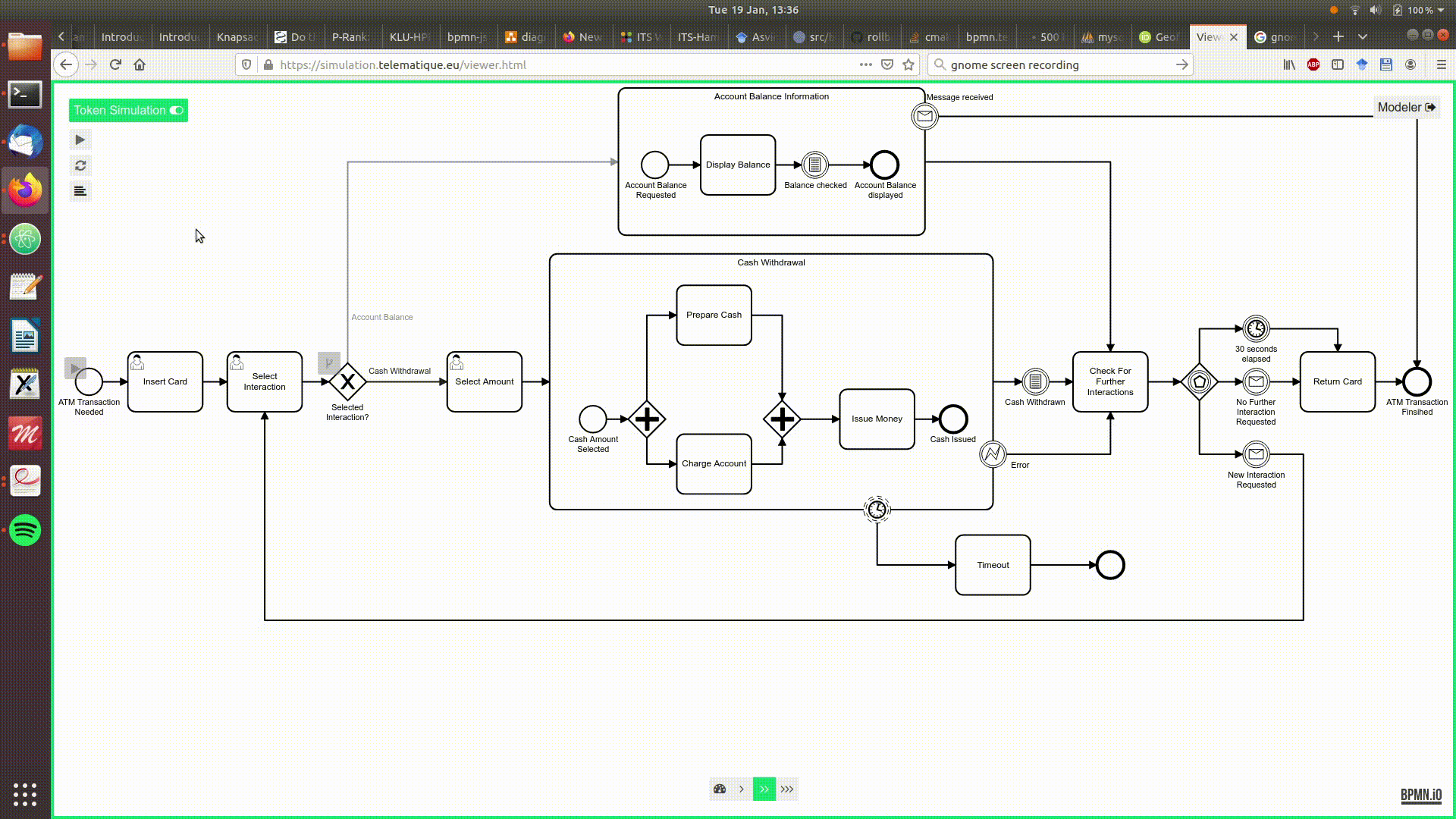Image resolution: width=1456 pixels, height=819 pixels.
Task: Open the Firefox Library icon in the toolbar
Action: 1288,64
